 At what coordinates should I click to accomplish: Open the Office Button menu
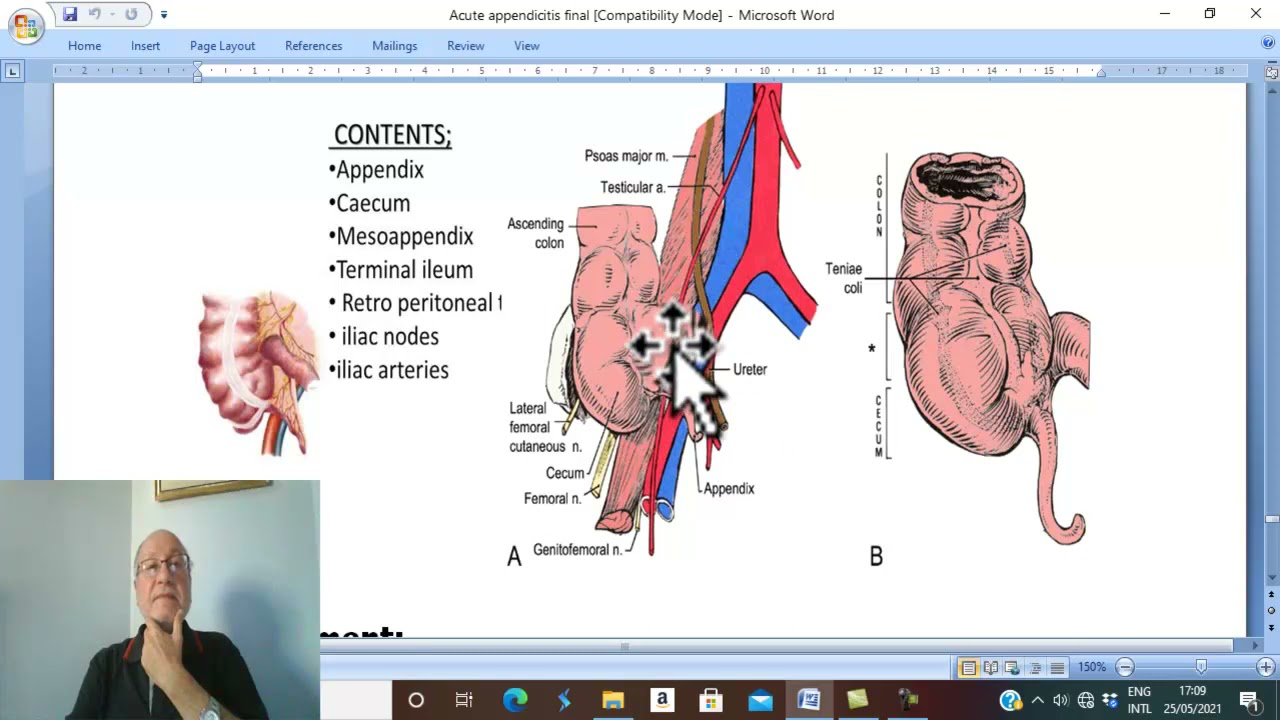coord(25,26)
